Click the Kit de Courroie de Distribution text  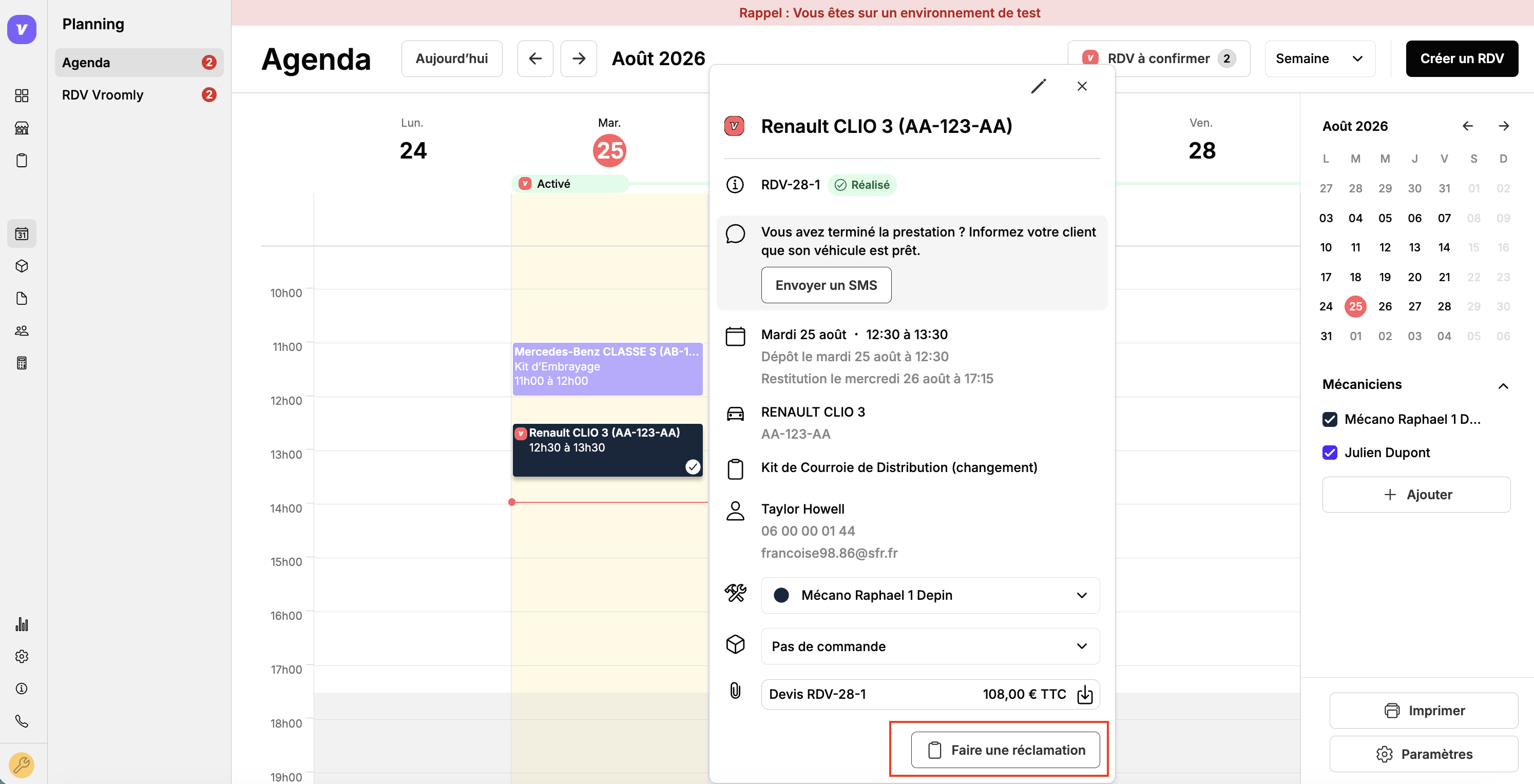pos(898,467)
